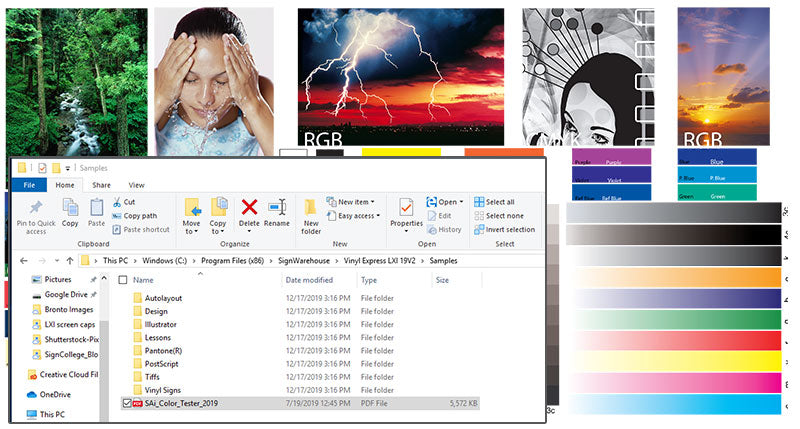The image size is (800, 429).
Task: Toggle the select-all checkbox beside Name header
Action: [124, 281]
